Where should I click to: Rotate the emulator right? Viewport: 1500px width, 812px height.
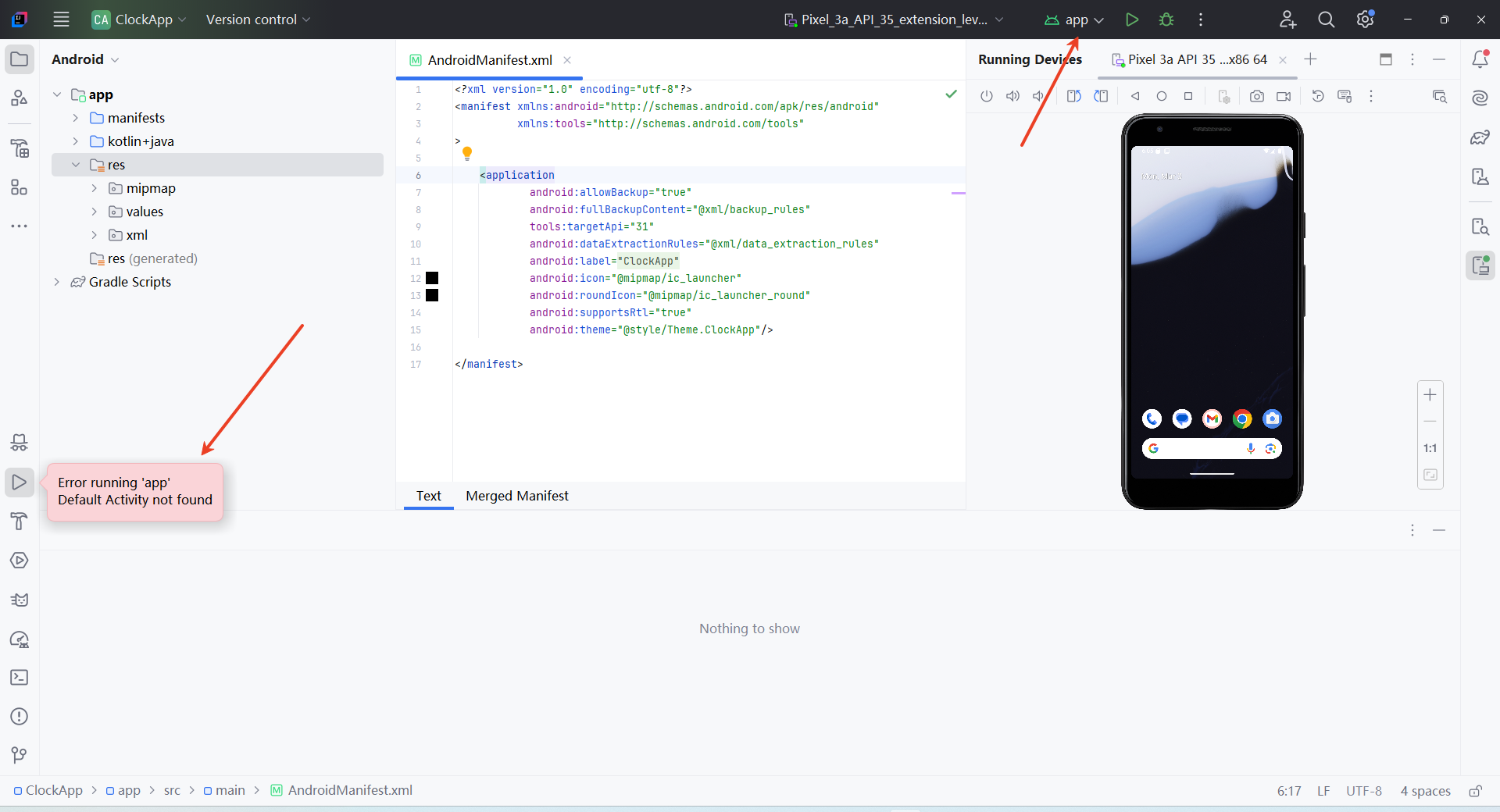(1101, 96)
